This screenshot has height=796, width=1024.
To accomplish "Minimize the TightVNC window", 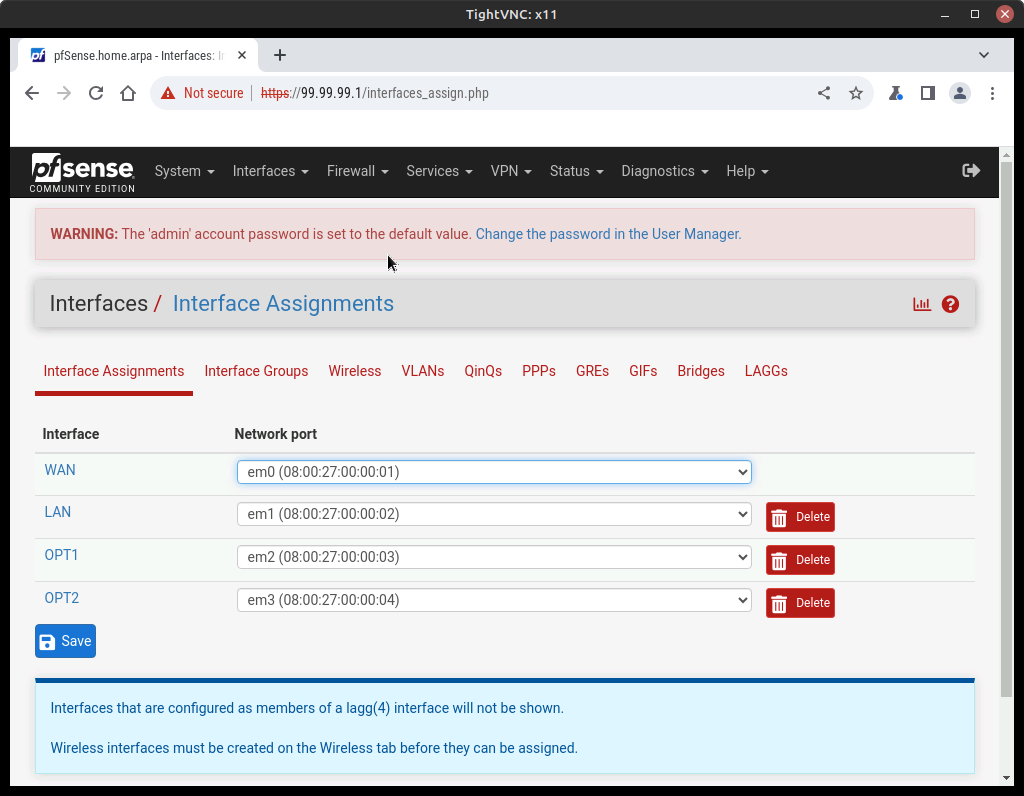I will (x=944, y=14).
